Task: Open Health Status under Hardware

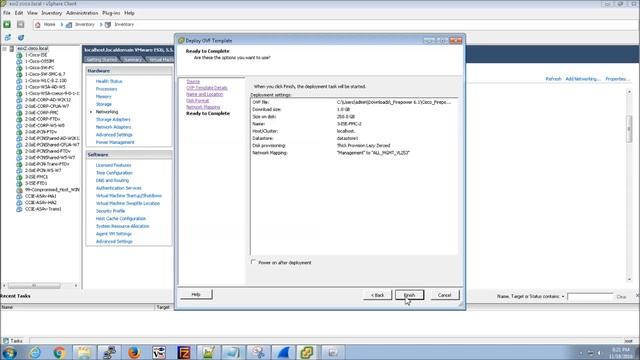Action: click(x=109, y=81)
